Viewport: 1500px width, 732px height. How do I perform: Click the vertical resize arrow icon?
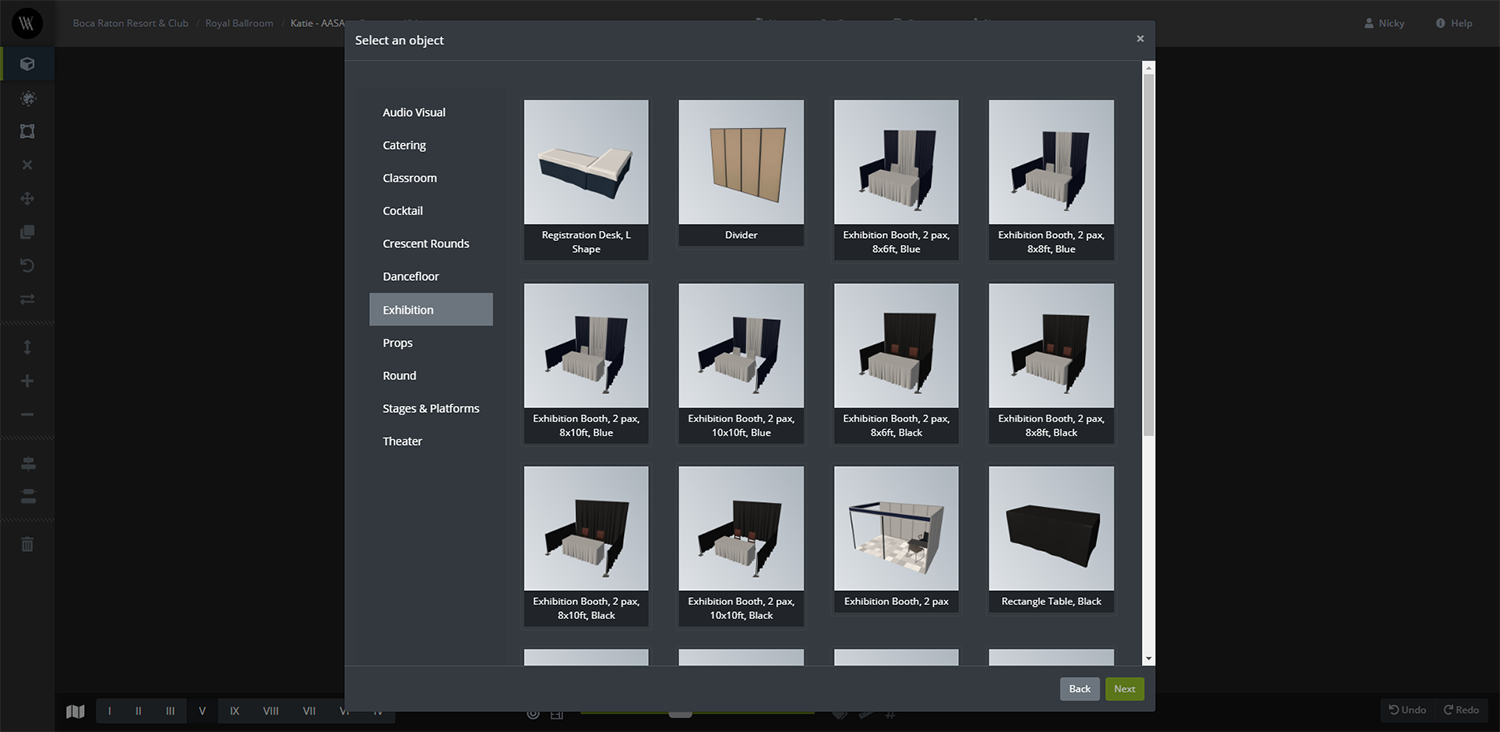(x=27, y=347)
